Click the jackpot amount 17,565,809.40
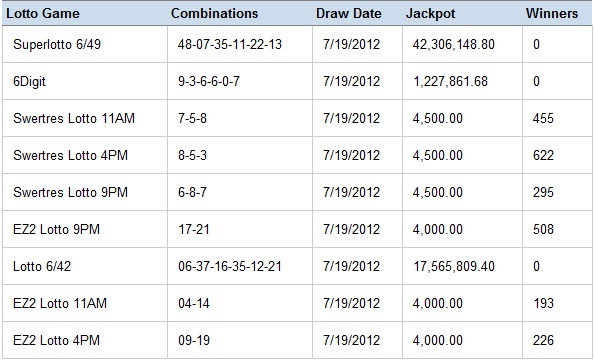Screen dimensions: 594x361 pos(454,266)
